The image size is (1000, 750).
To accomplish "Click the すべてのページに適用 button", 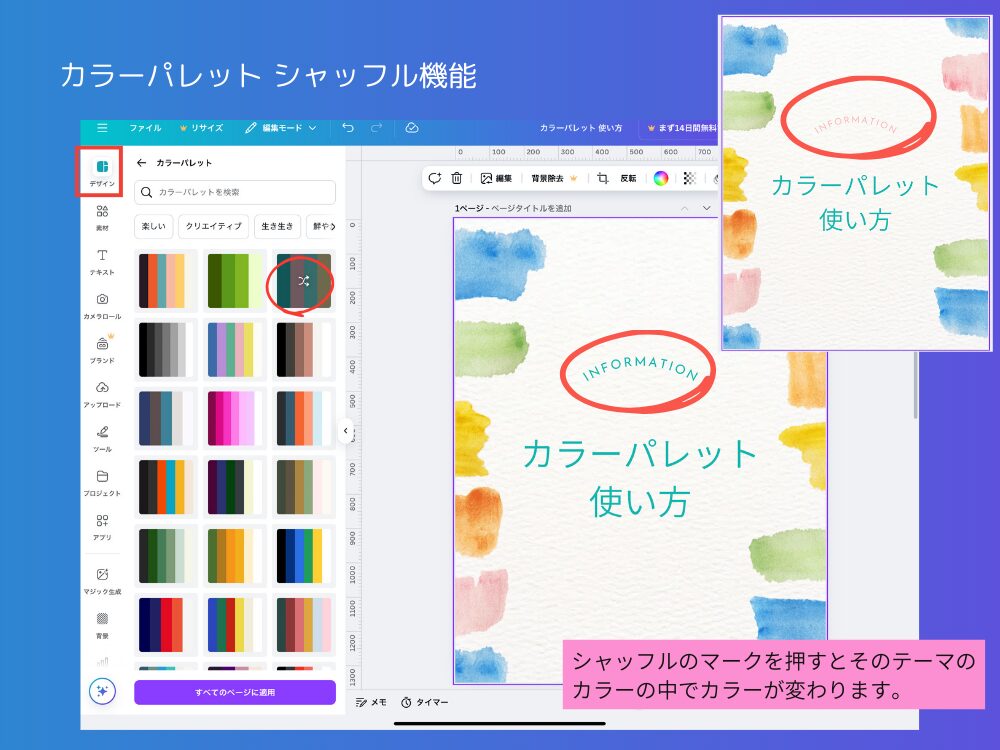I will point(235,692).
